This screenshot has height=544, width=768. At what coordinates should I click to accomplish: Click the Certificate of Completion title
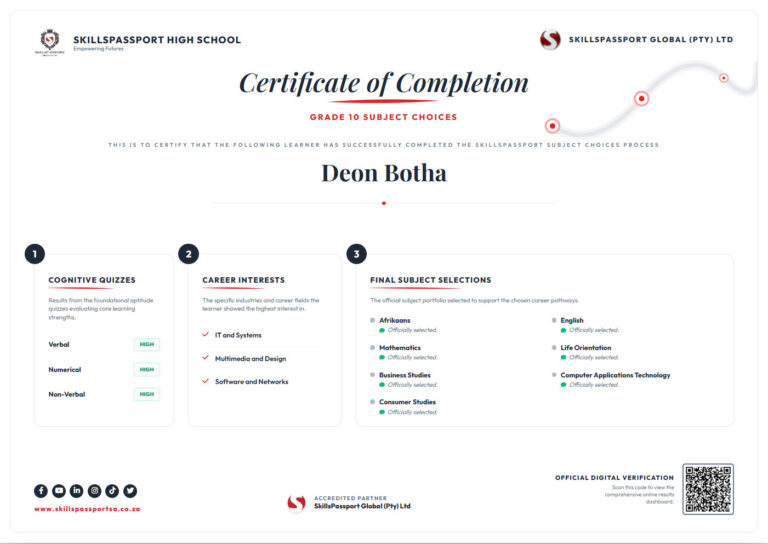coord(384,83)
